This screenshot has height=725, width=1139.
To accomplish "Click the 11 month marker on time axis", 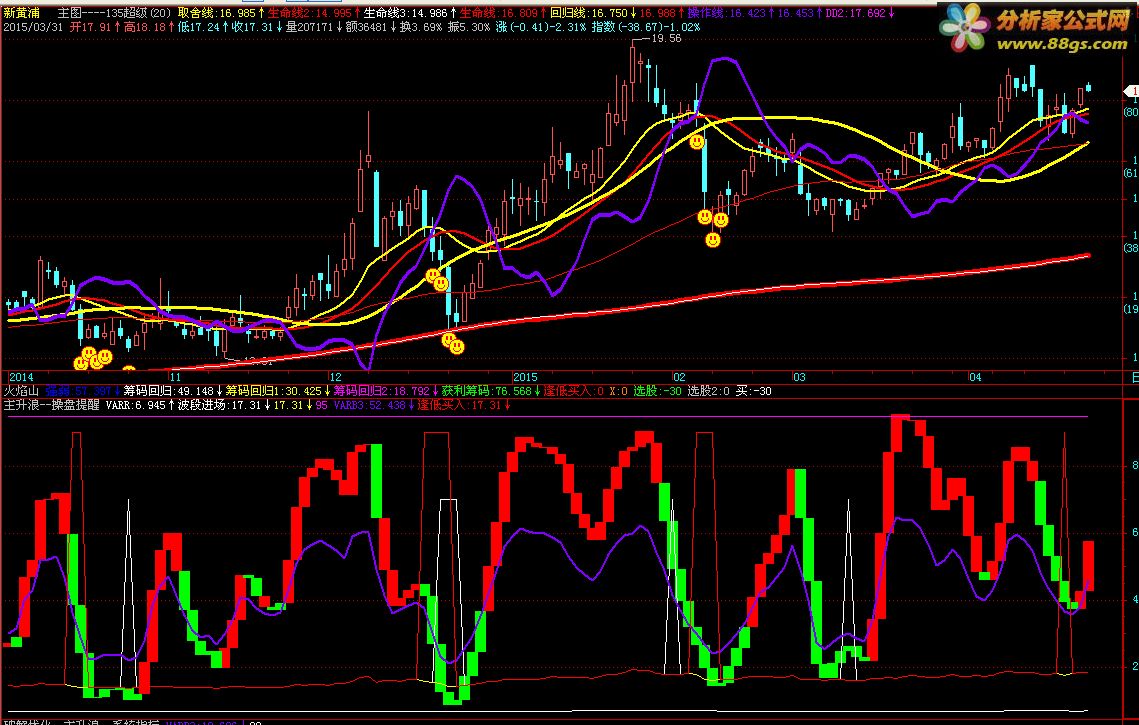I will (x=175, y=377).
